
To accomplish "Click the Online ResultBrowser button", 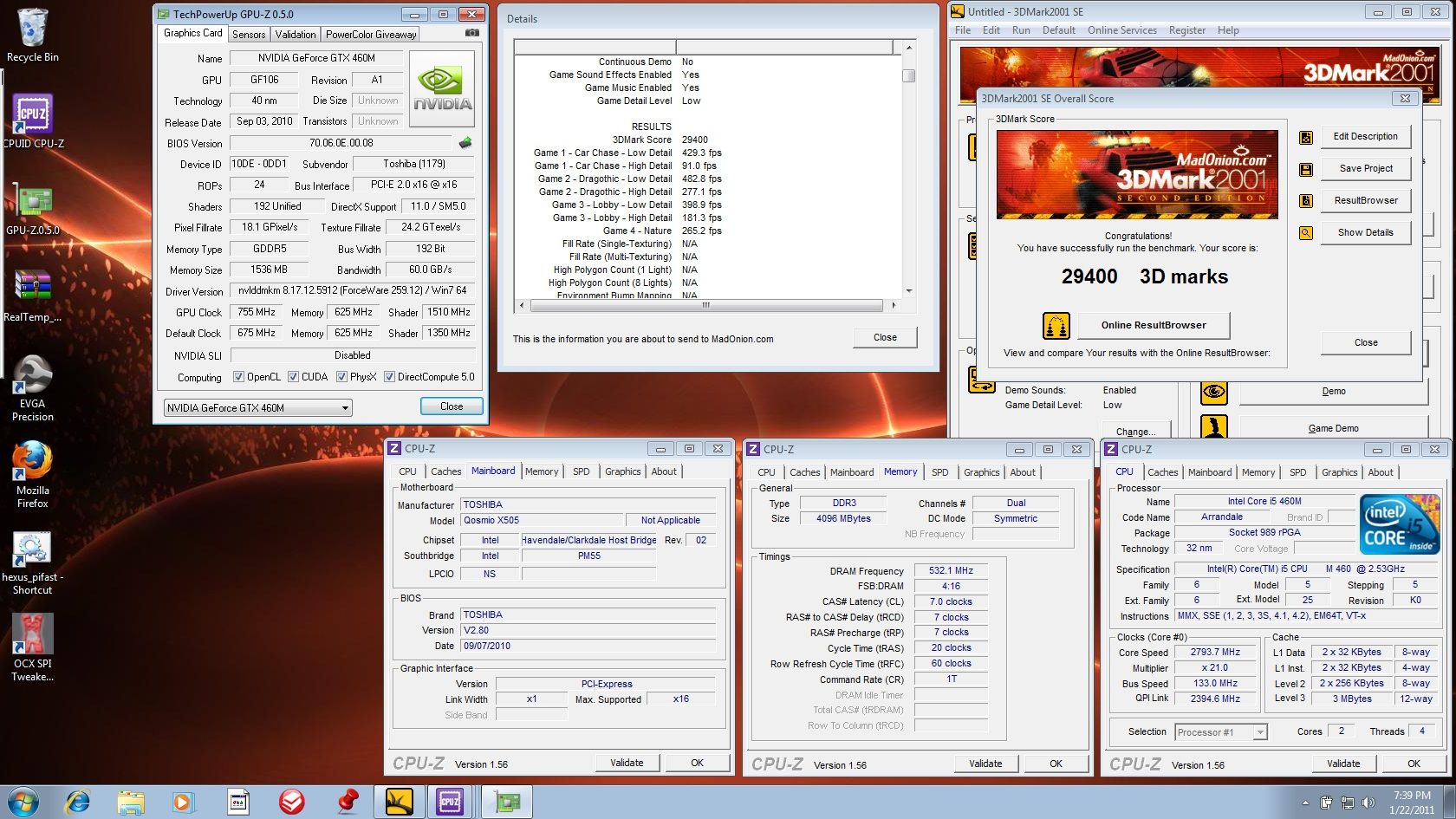I will [x=1153, y=326].
